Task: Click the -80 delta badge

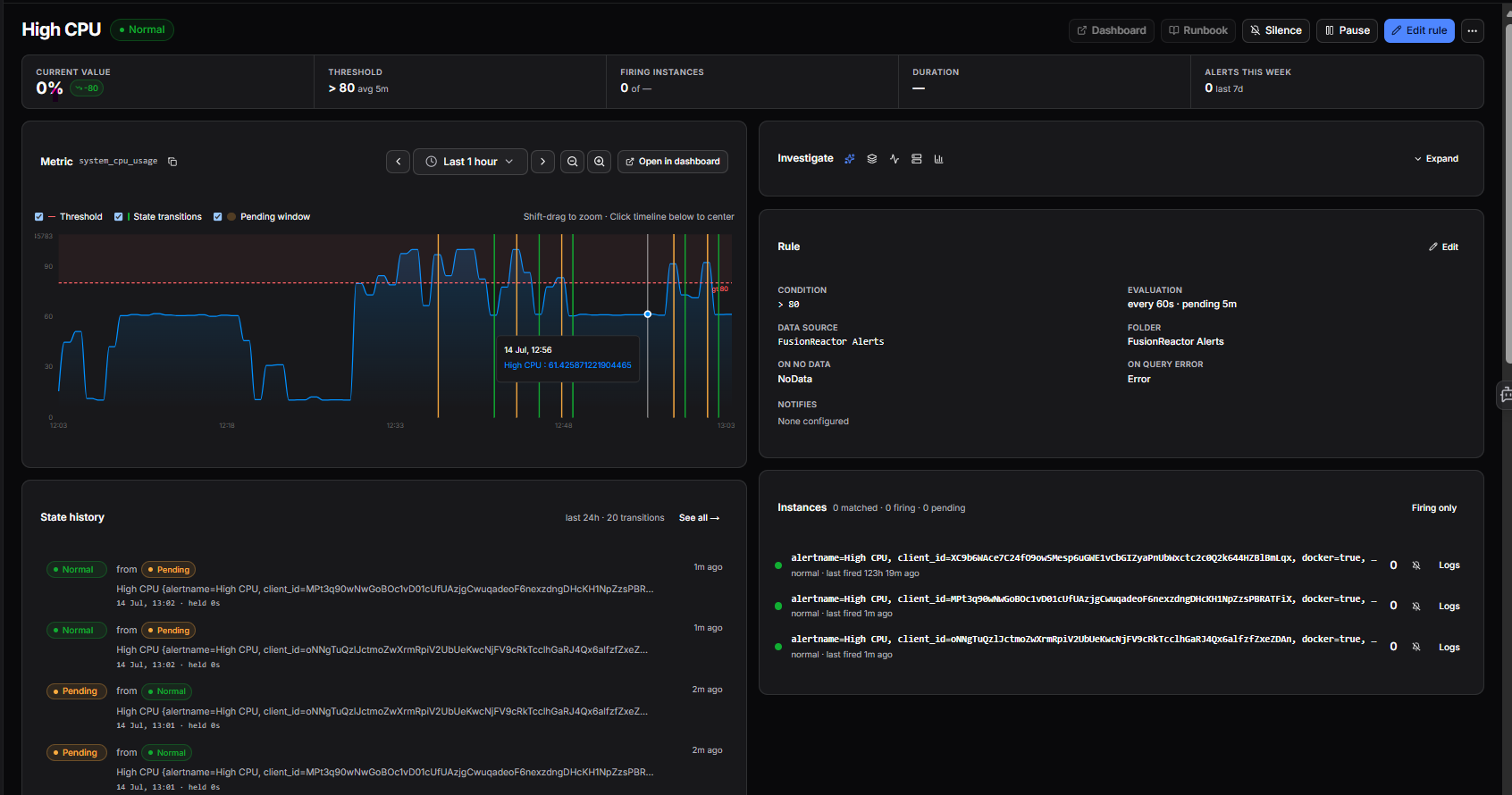Action: coord(88,88)
